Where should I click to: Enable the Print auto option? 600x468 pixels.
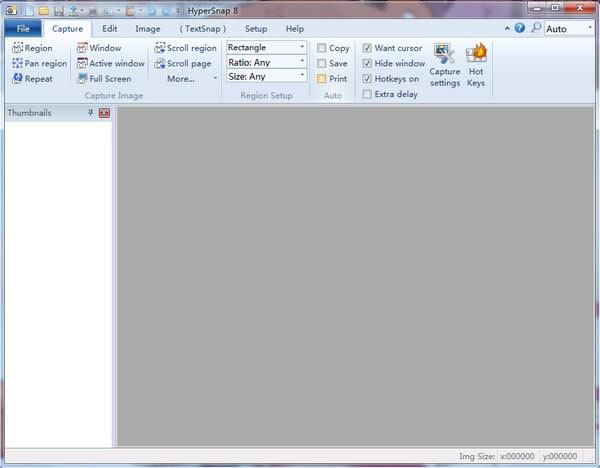[x=332, y=79]
